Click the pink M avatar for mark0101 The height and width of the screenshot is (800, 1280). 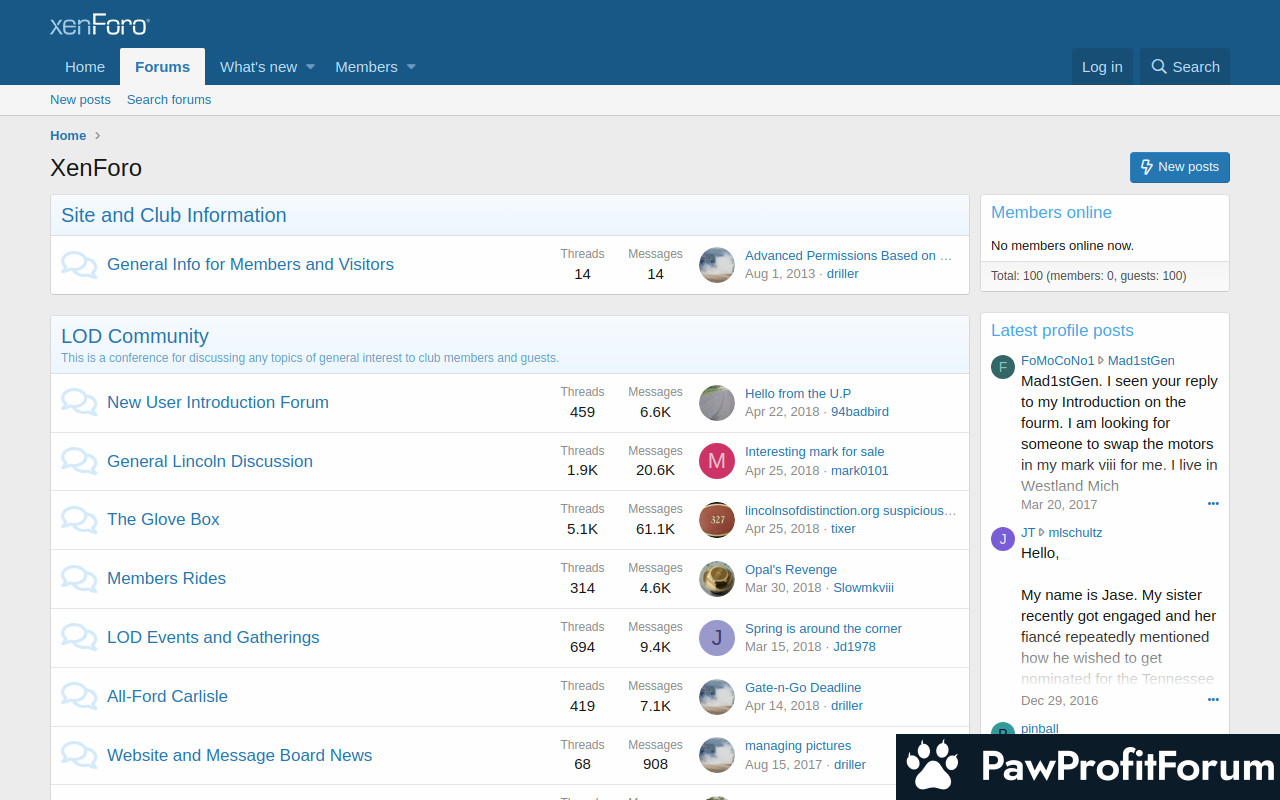pos(716,461)
